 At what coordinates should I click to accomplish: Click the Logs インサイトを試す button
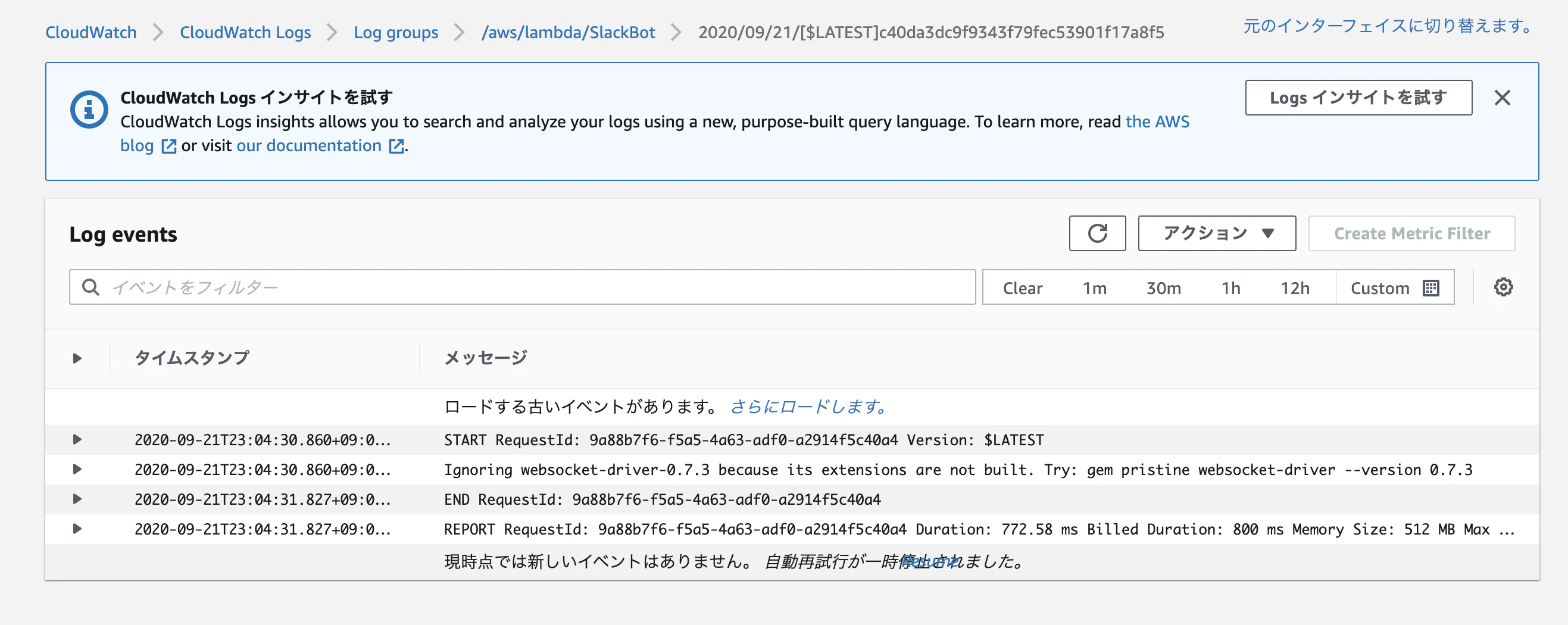click(1358, 98)
